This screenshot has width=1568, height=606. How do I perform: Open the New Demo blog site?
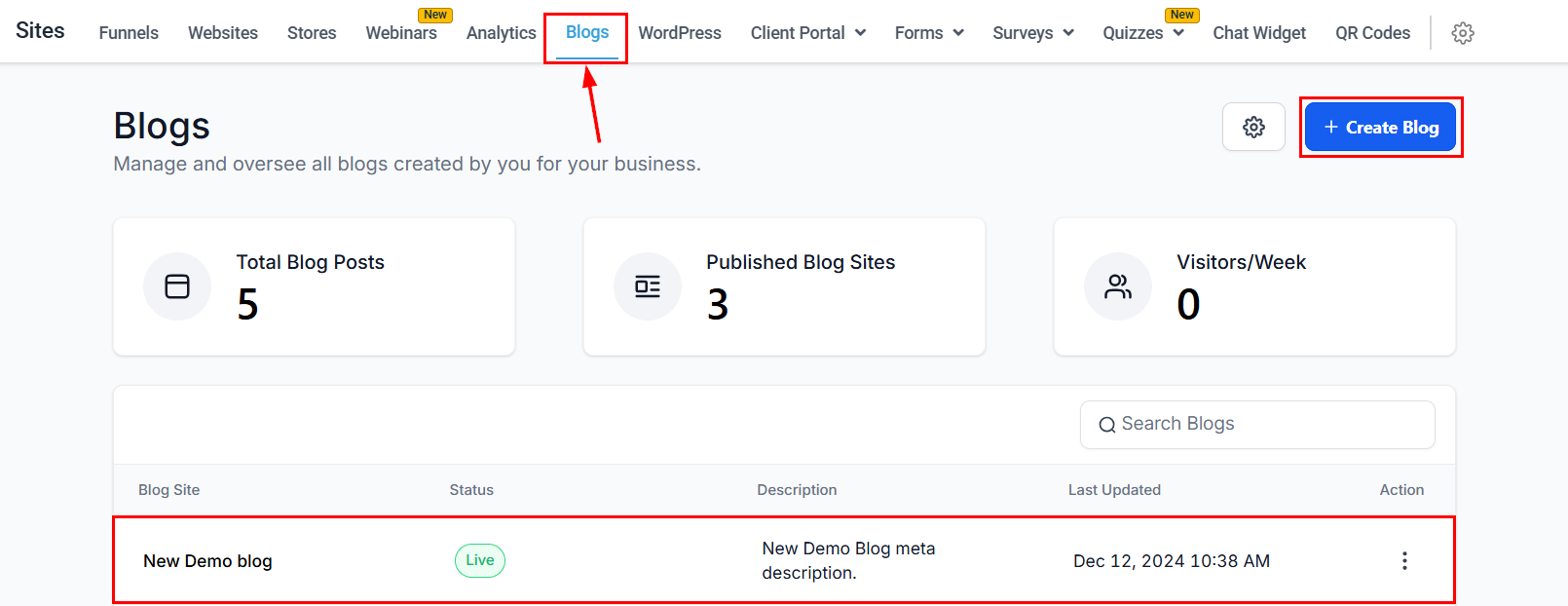pos(207,561)
